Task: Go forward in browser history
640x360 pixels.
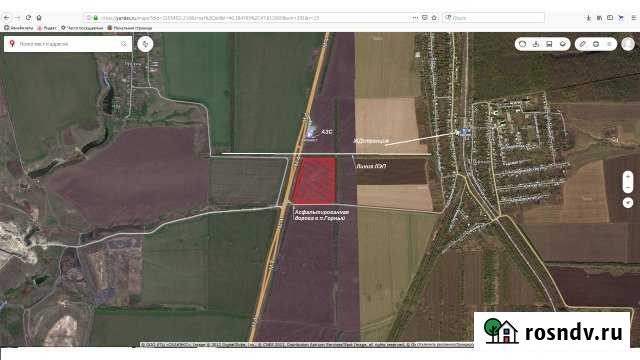Action: pos(17,18)
